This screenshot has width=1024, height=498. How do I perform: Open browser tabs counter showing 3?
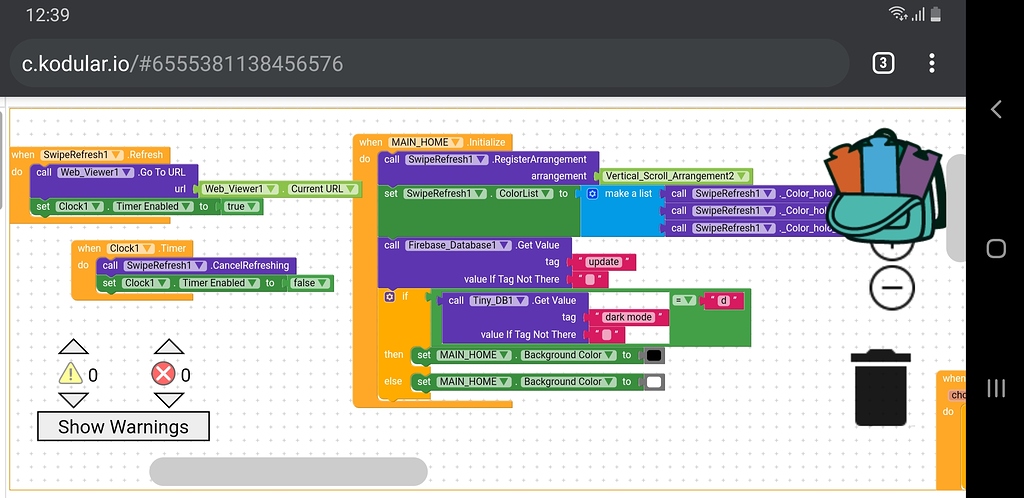coord(882,63)
